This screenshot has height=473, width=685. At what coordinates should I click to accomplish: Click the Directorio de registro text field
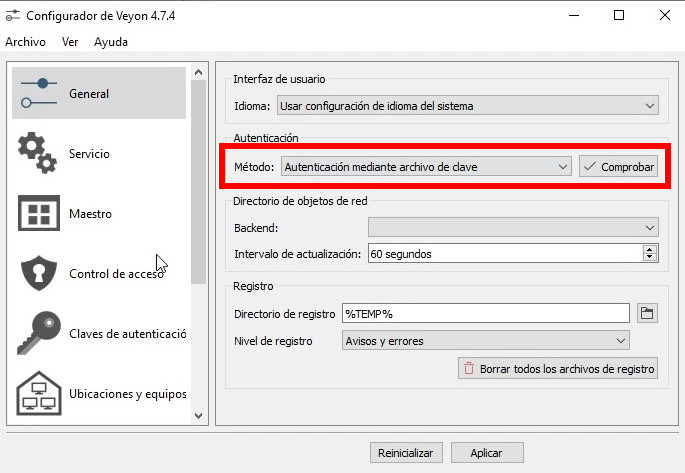(485, 313)
